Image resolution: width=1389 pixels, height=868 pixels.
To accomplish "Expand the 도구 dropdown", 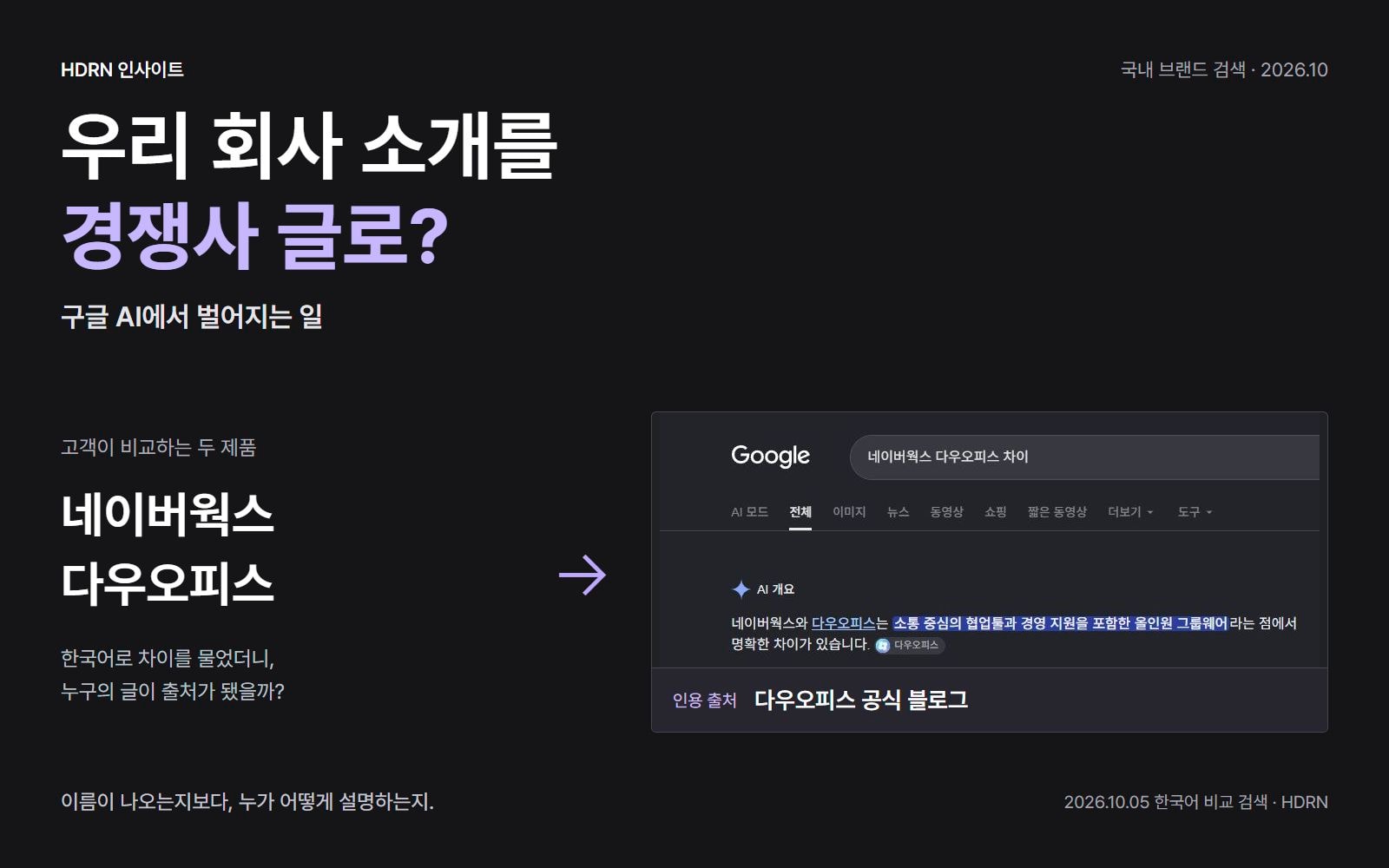I will pos(1195,512).
